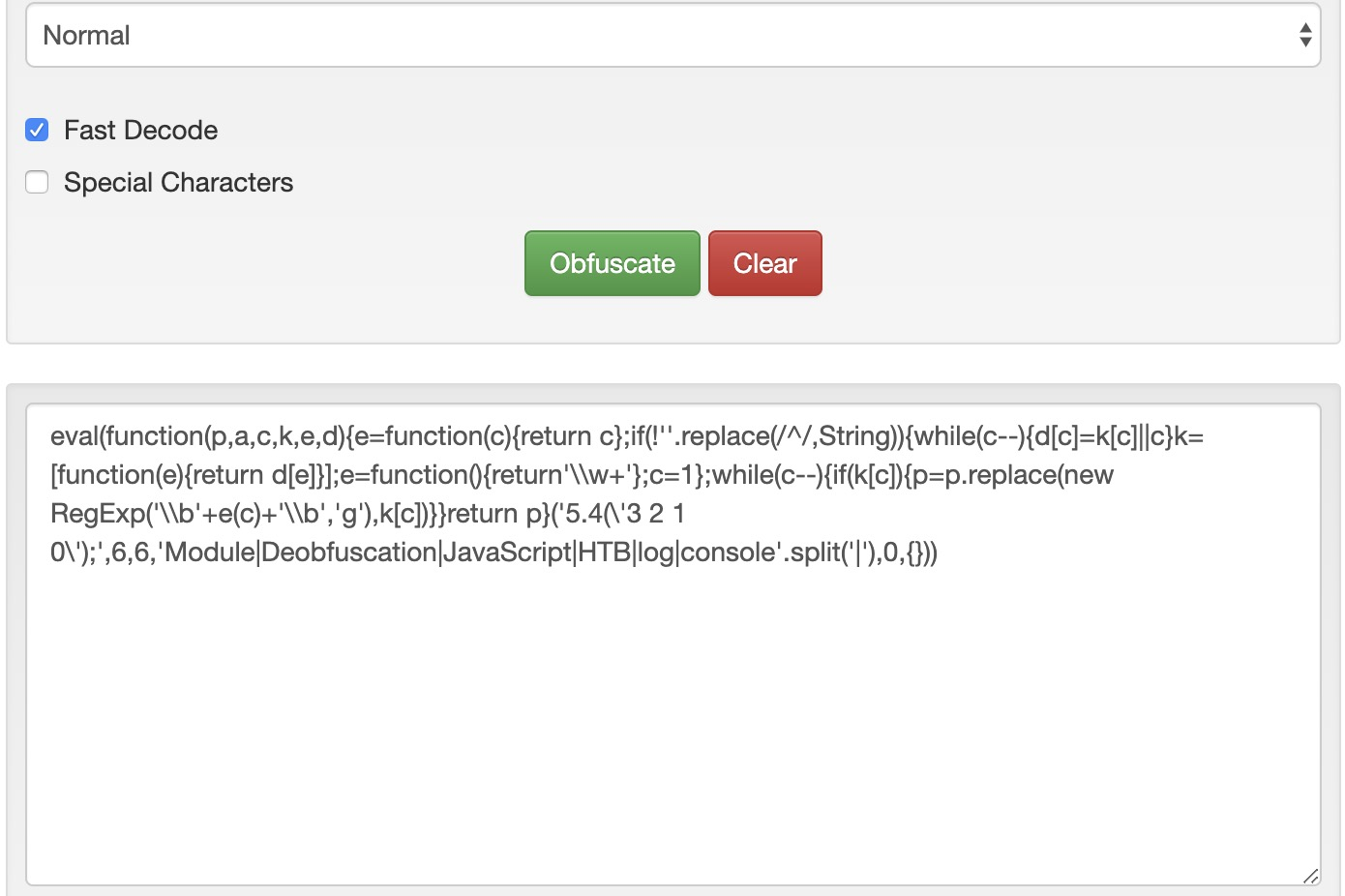The height and width of the screenshot is (896, 1345).
Task: Click the 'HTB' text in output
Action: [605, 553]
